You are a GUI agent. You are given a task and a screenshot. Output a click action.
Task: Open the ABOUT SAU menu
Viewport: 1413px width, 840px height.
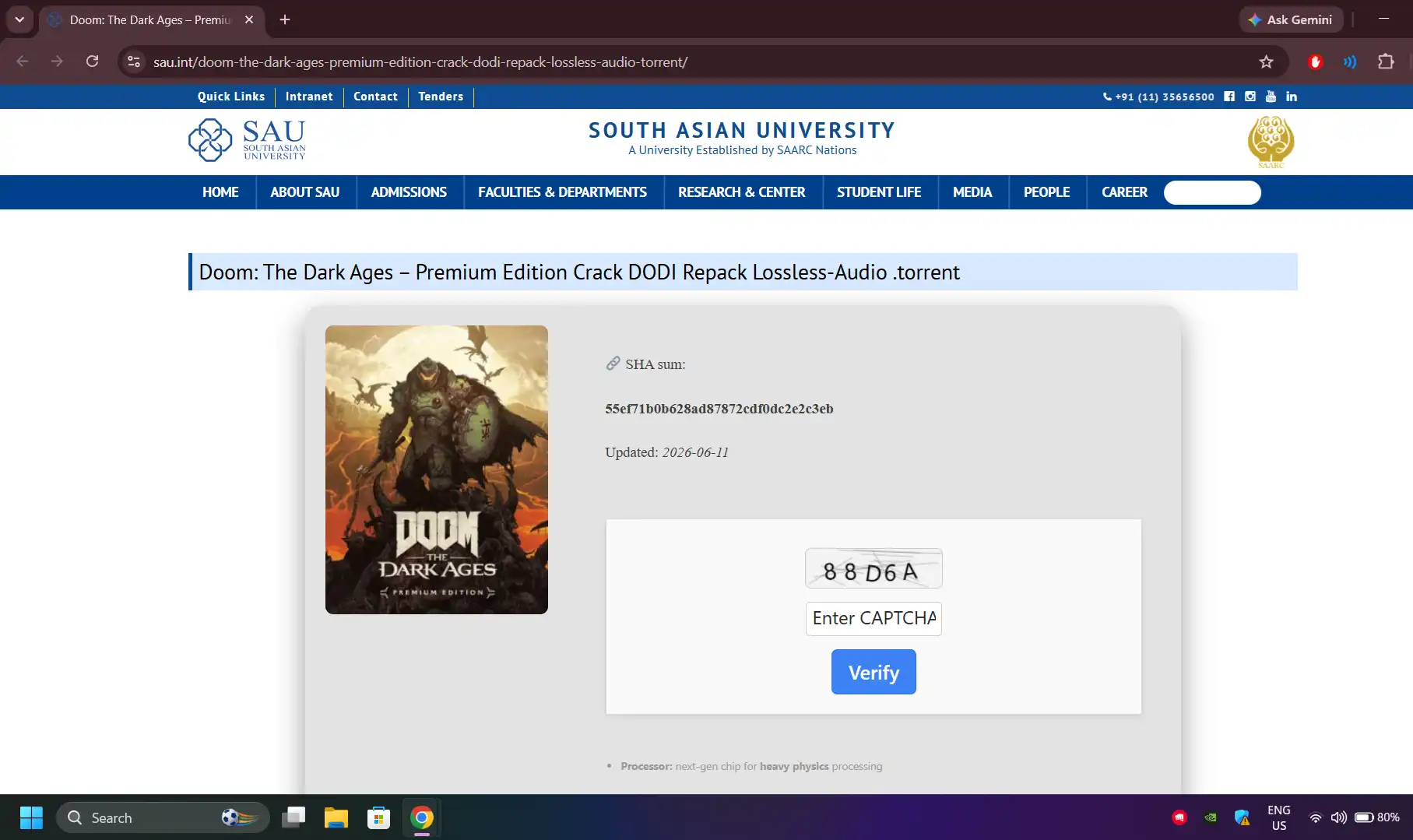point(305,192)
